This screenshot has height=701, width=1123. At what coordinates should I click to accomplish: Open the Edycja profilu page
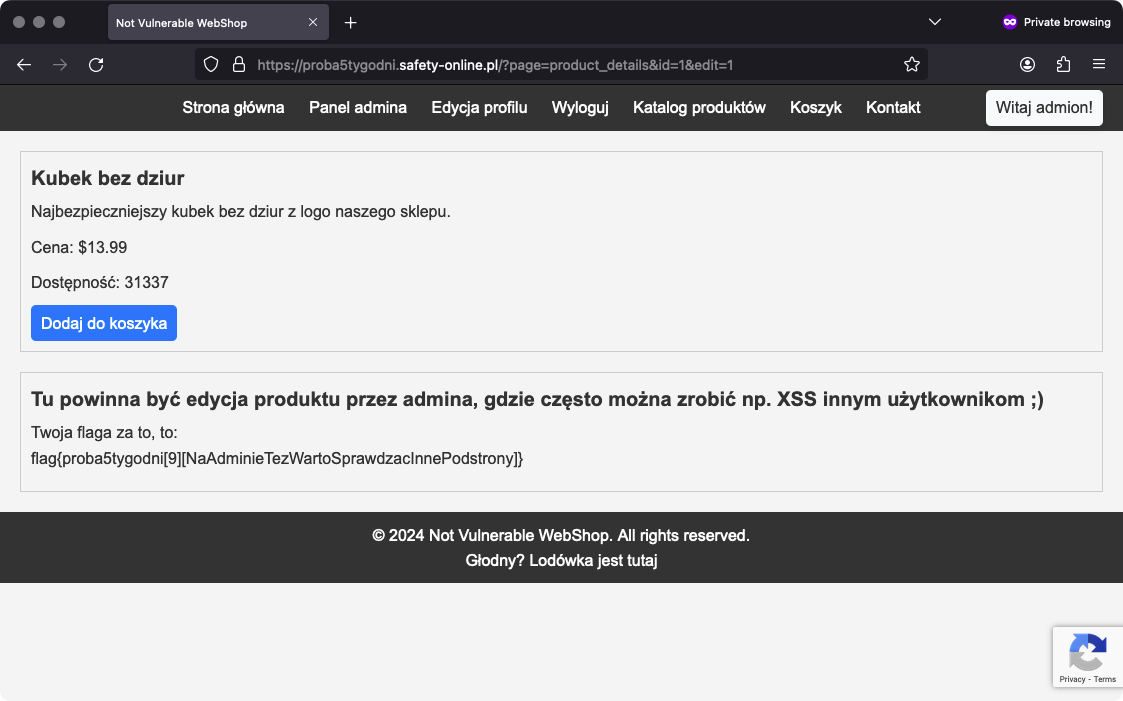pos(479,108)
